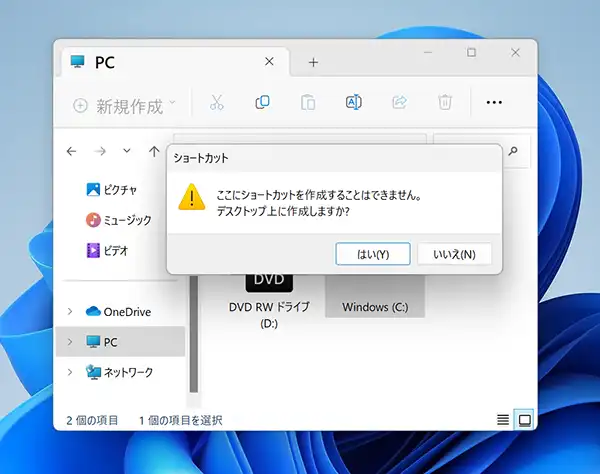Expand the ネットワーク tree node
The image size is (600, 474).
click(x=70, y=372)
